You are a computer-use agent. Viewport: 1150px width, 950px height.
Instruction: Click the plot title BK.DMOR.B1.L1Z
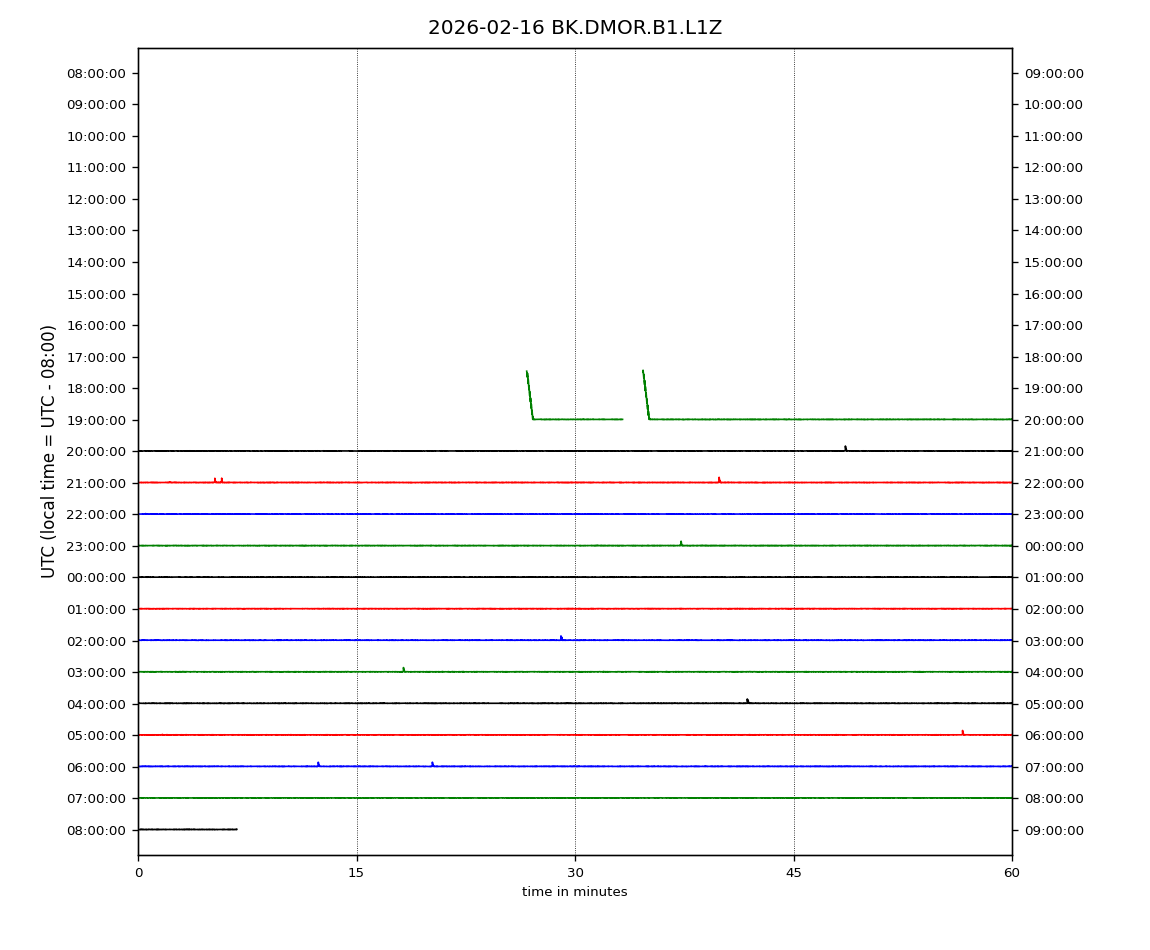(x=574, y=28)
